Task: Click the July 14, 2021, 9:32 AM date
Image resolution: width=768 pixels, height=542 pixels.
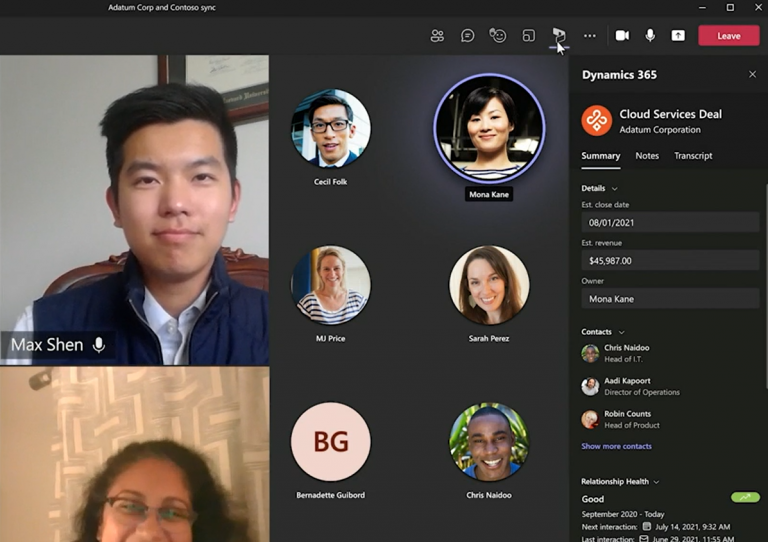Action: (x=693, y=527)
